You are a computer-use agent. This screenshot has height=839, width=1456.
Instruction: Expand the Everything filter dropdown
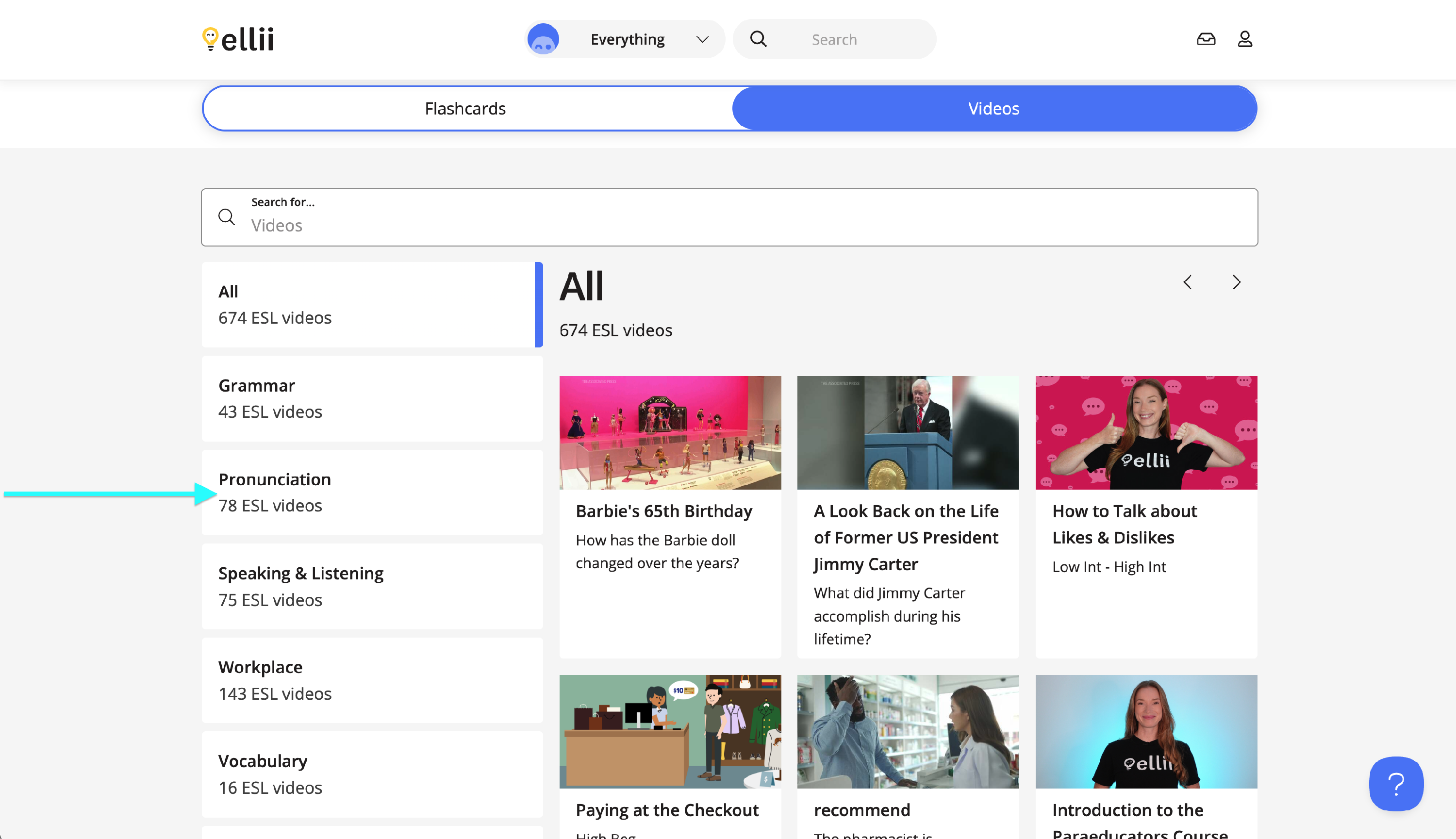point(702,39)
